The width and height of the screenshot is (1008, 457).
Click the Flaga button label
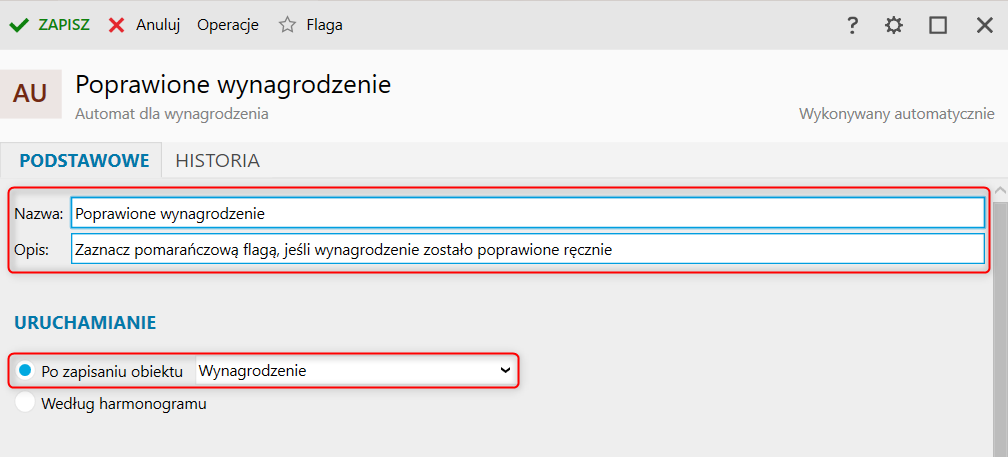coord(325,25)
